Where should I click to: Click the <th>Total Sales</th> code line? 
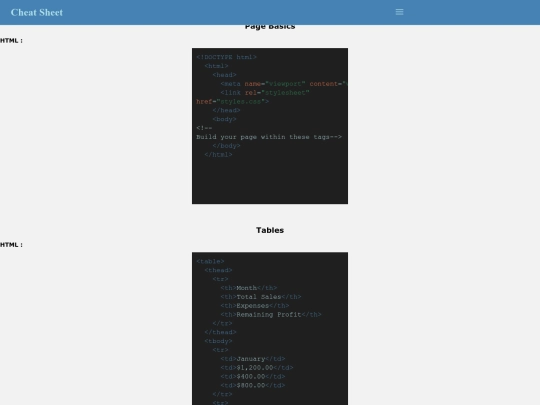261,297
